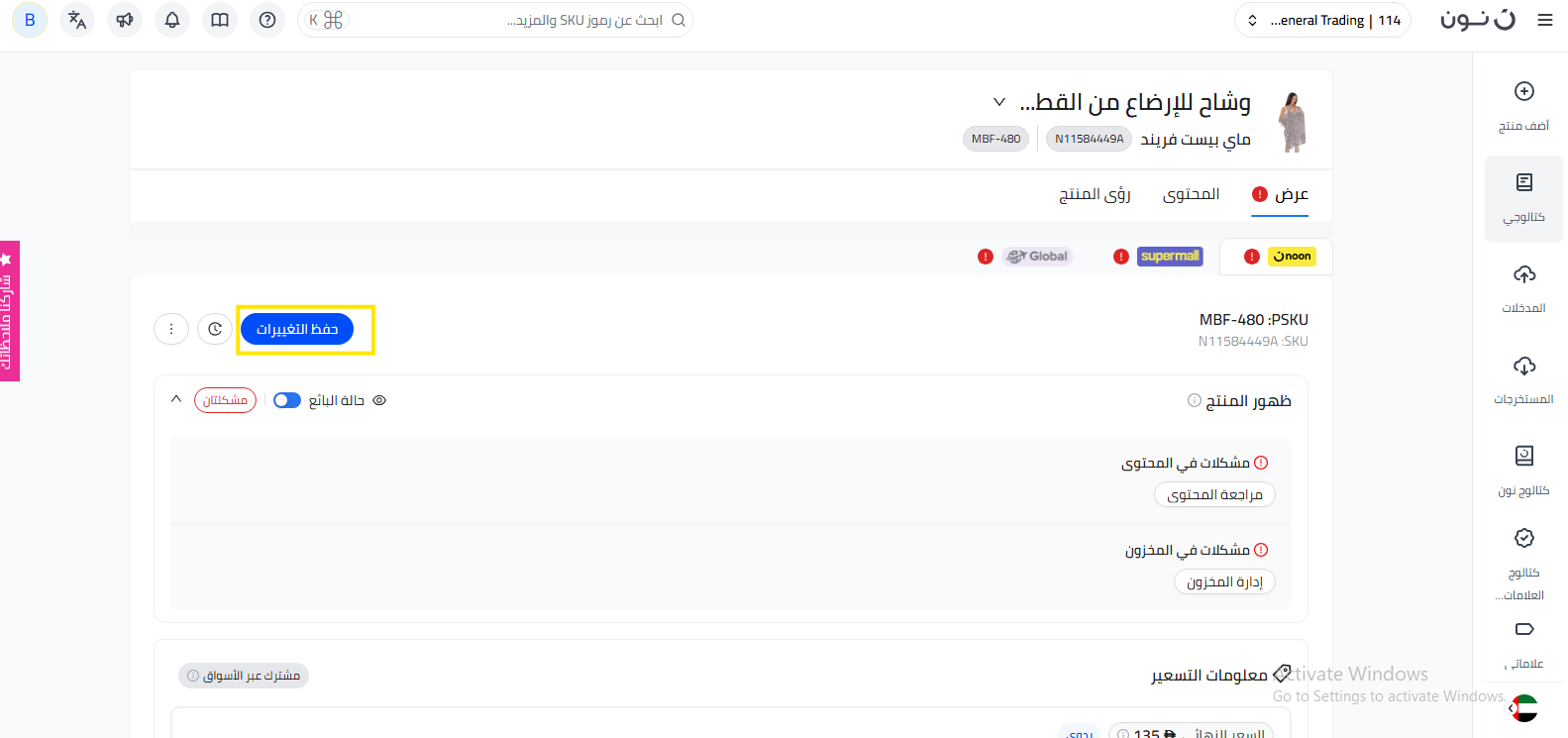
Task: Click the history clock icon beside save
Action: [x=215, y=329]
